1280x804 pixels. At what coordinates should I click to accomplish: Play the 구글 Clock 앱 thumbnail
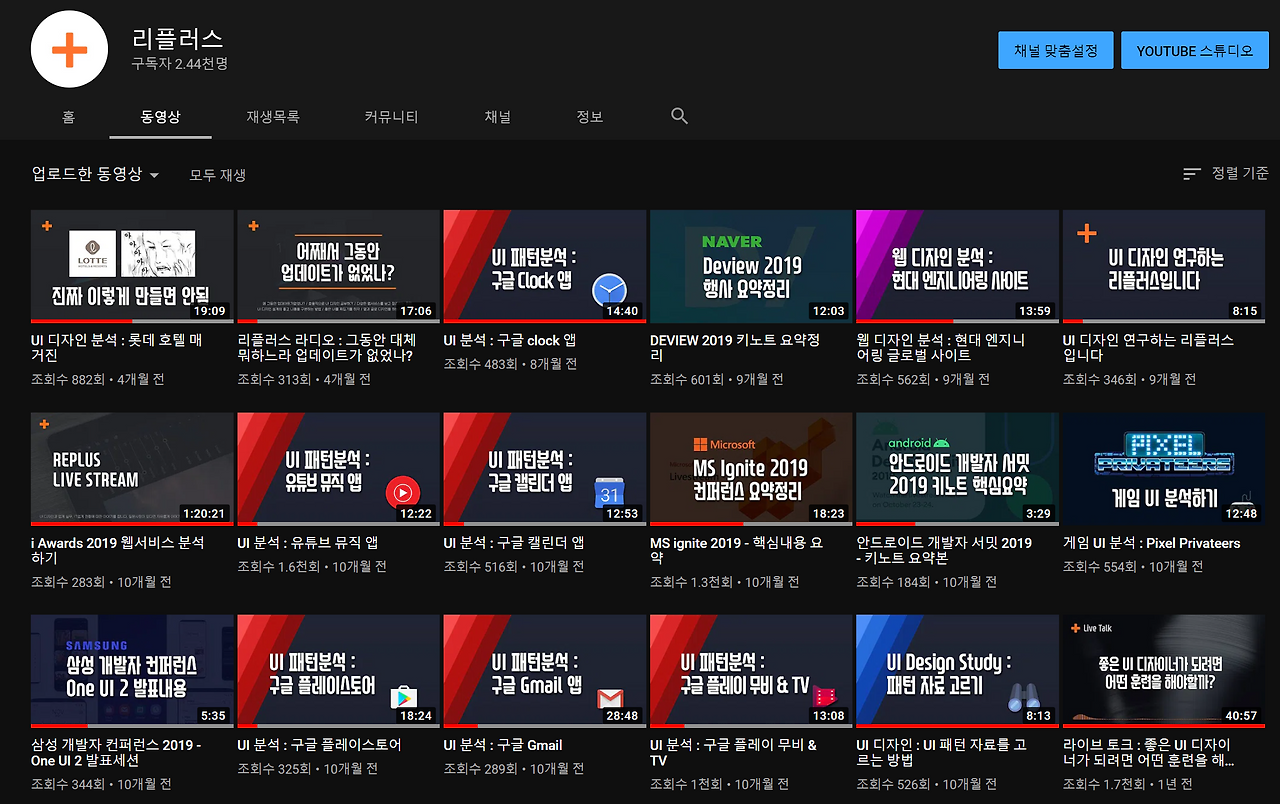point(545,266)
